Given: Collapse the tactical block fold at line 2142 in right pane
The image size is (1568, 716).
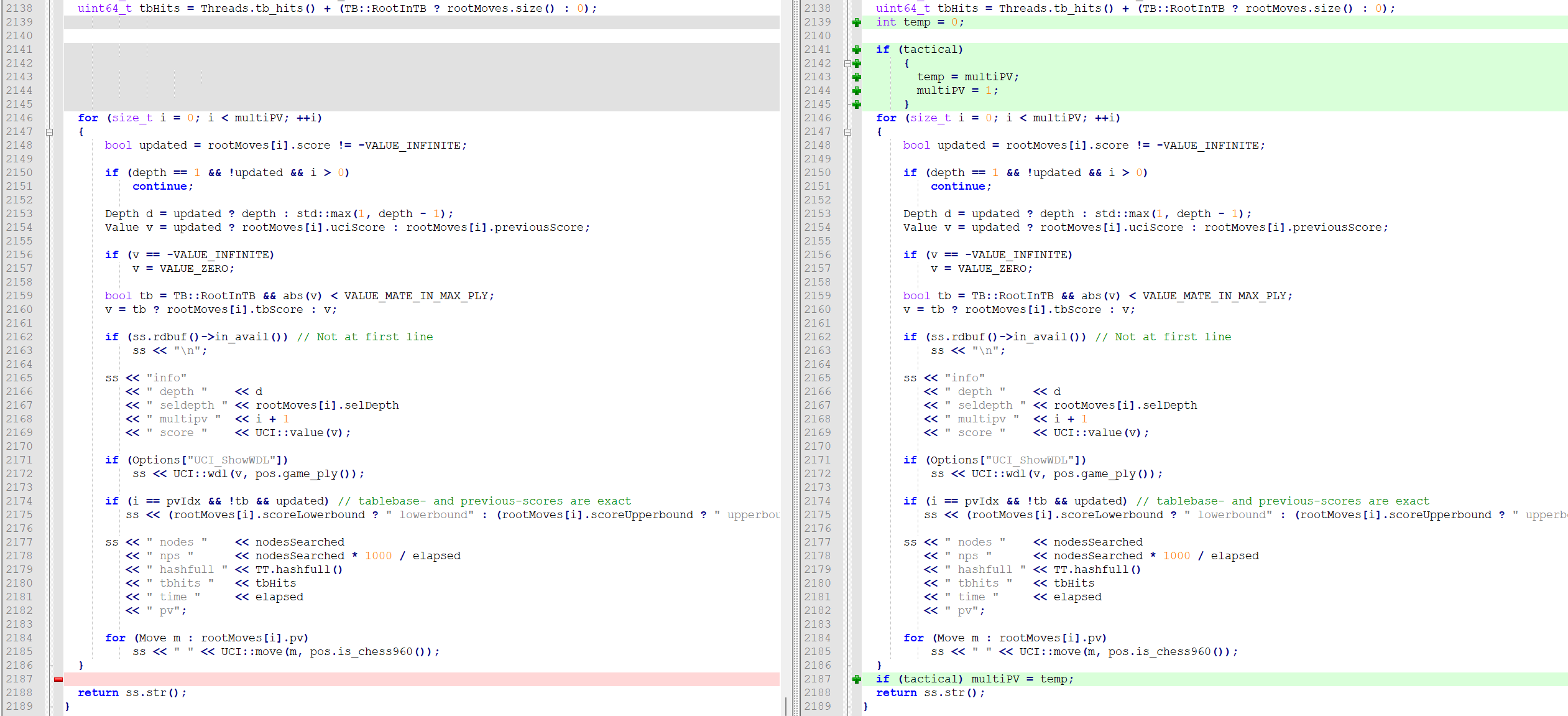Looking at the screenshot, I should [x=847, y=63].
